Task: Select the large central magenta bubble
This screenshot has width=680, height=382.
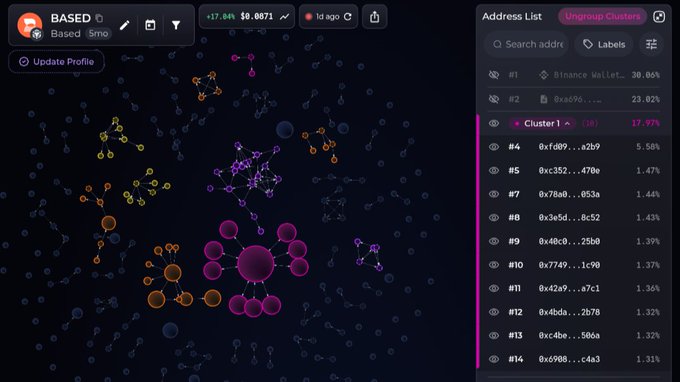Action: coord(256,264)
